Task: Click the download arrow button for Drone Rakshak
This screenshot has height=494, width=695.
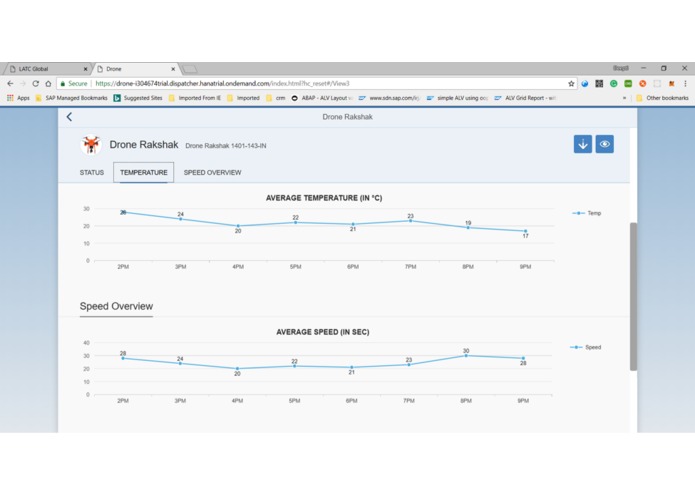Action: coord(582,144)
